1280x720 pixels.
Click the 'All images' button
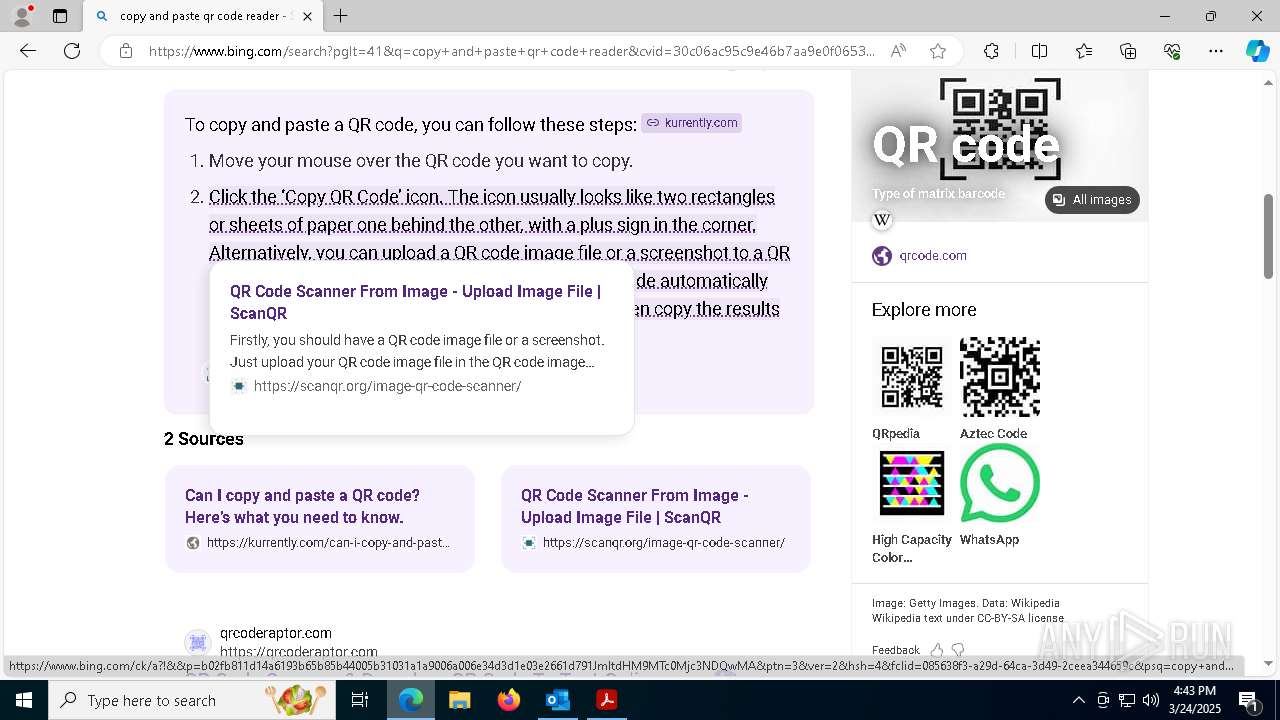coord(1092,200)
